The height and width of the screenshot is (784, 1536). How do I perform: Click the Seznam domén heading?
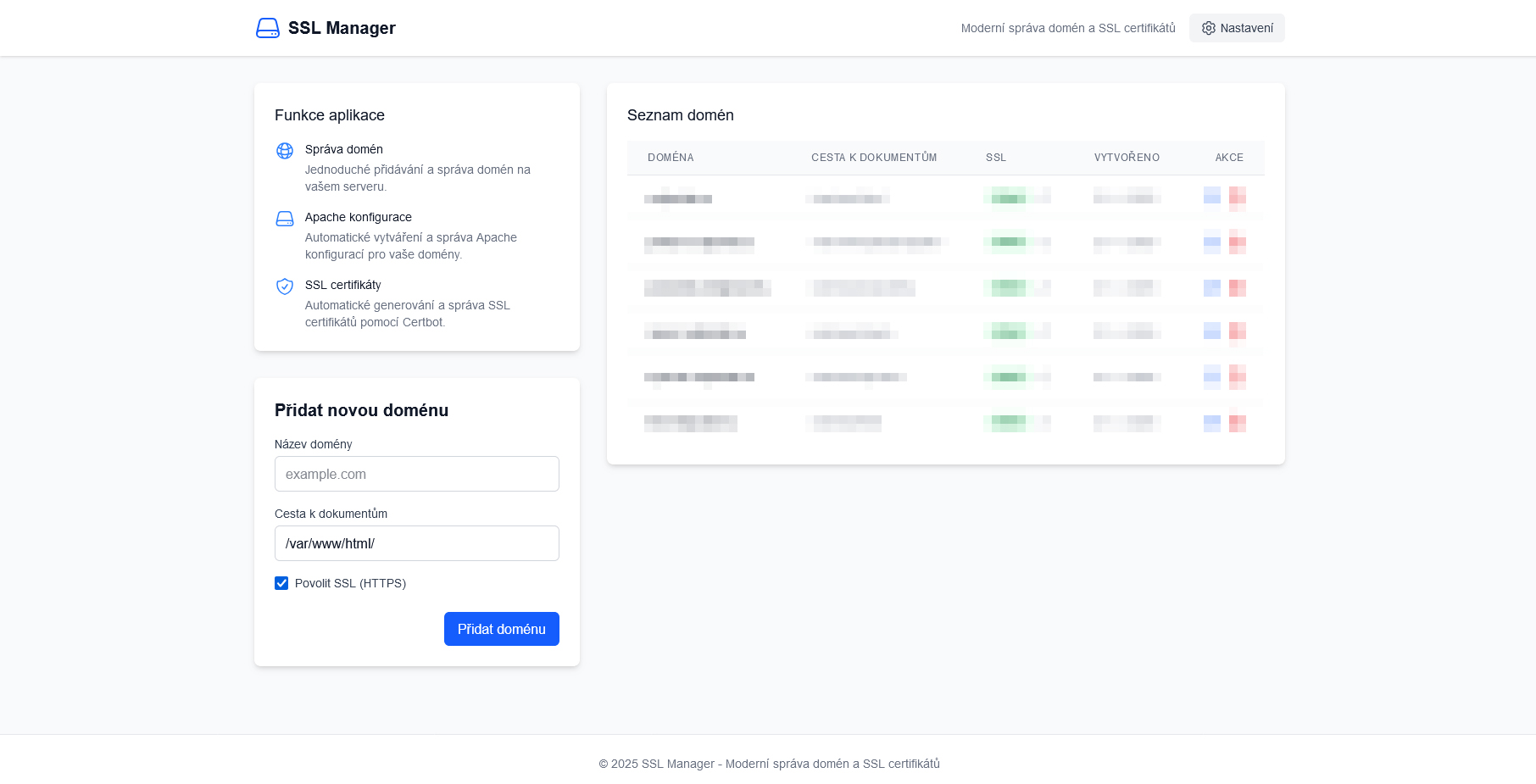tap(681, 115)
